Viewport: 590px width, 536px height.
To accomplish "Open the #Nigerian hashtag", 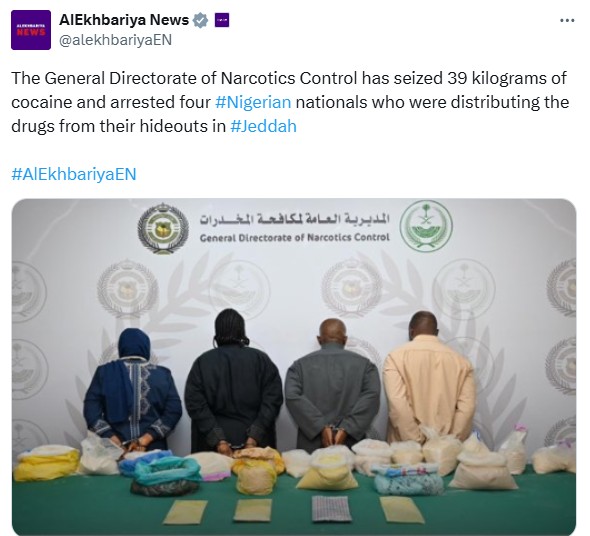I will pos(253,102).
